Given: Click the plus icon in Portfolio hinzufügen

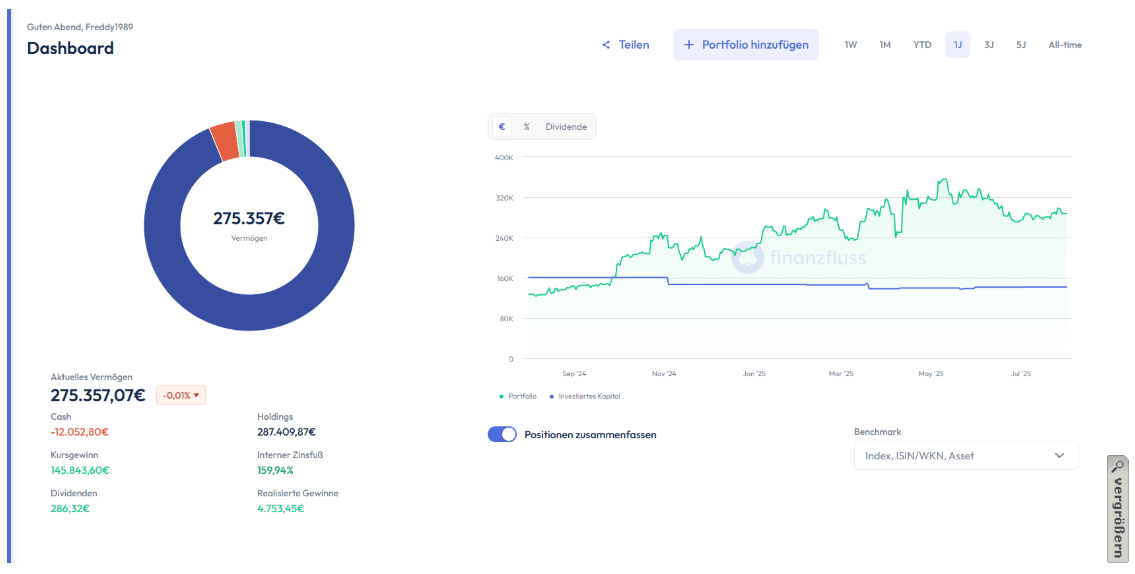Looking at the screenshot, I should pos(689,45).
